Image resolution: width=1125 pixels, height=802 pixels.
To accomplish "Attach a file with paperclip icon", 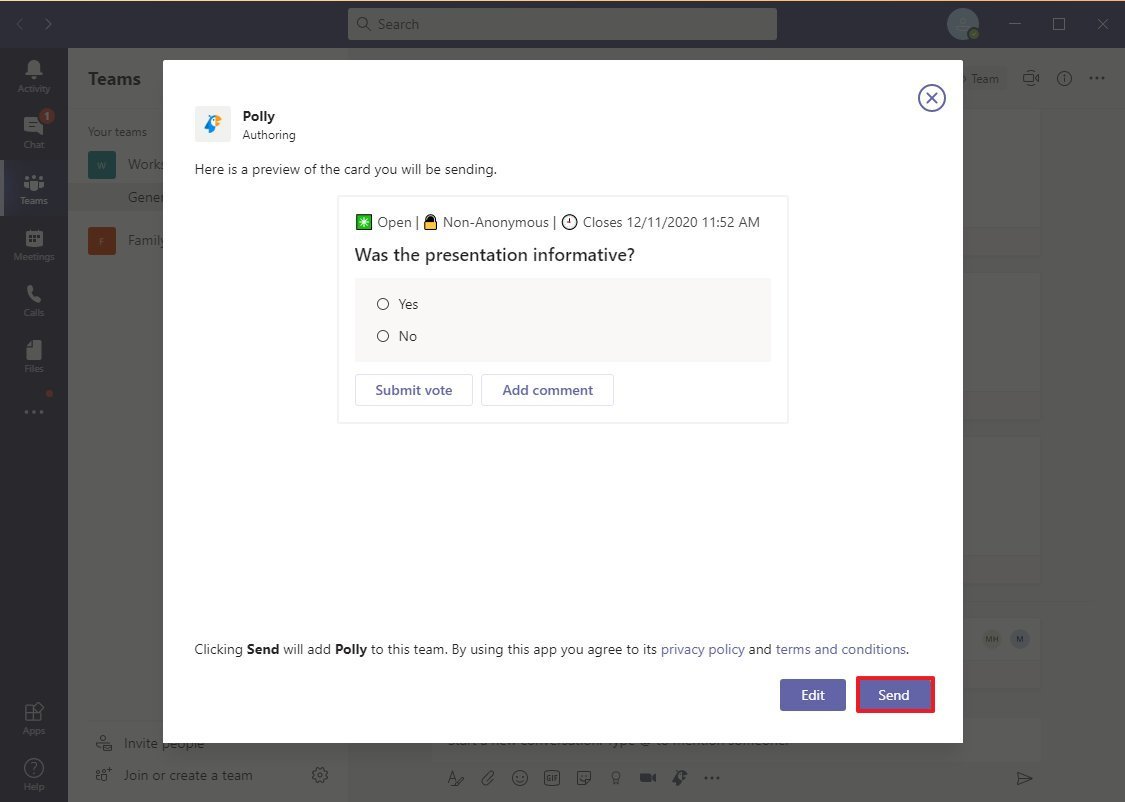I will click(488, 778).
